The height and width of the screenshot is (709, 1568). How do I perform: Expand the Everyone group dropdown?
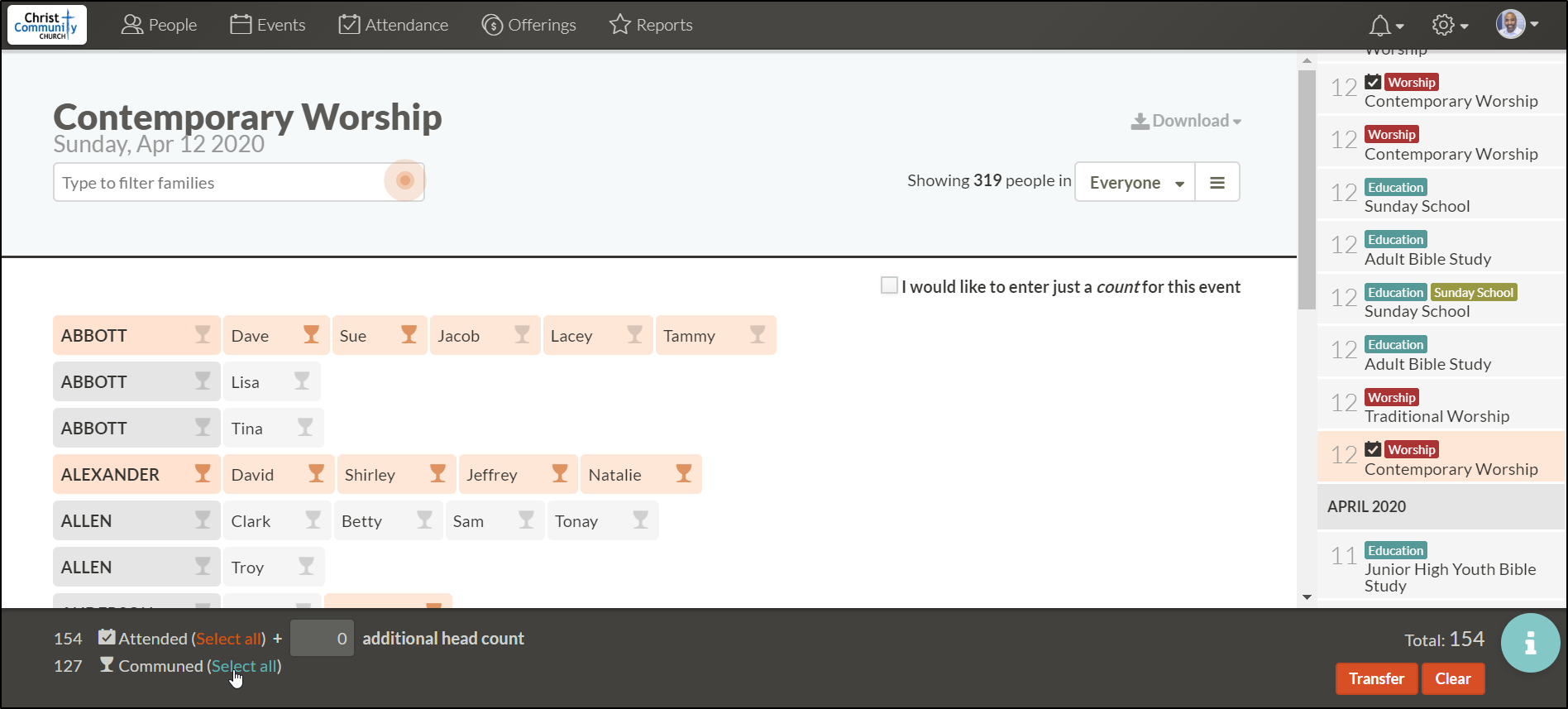pyautogui.click(x=1135, y=183)
